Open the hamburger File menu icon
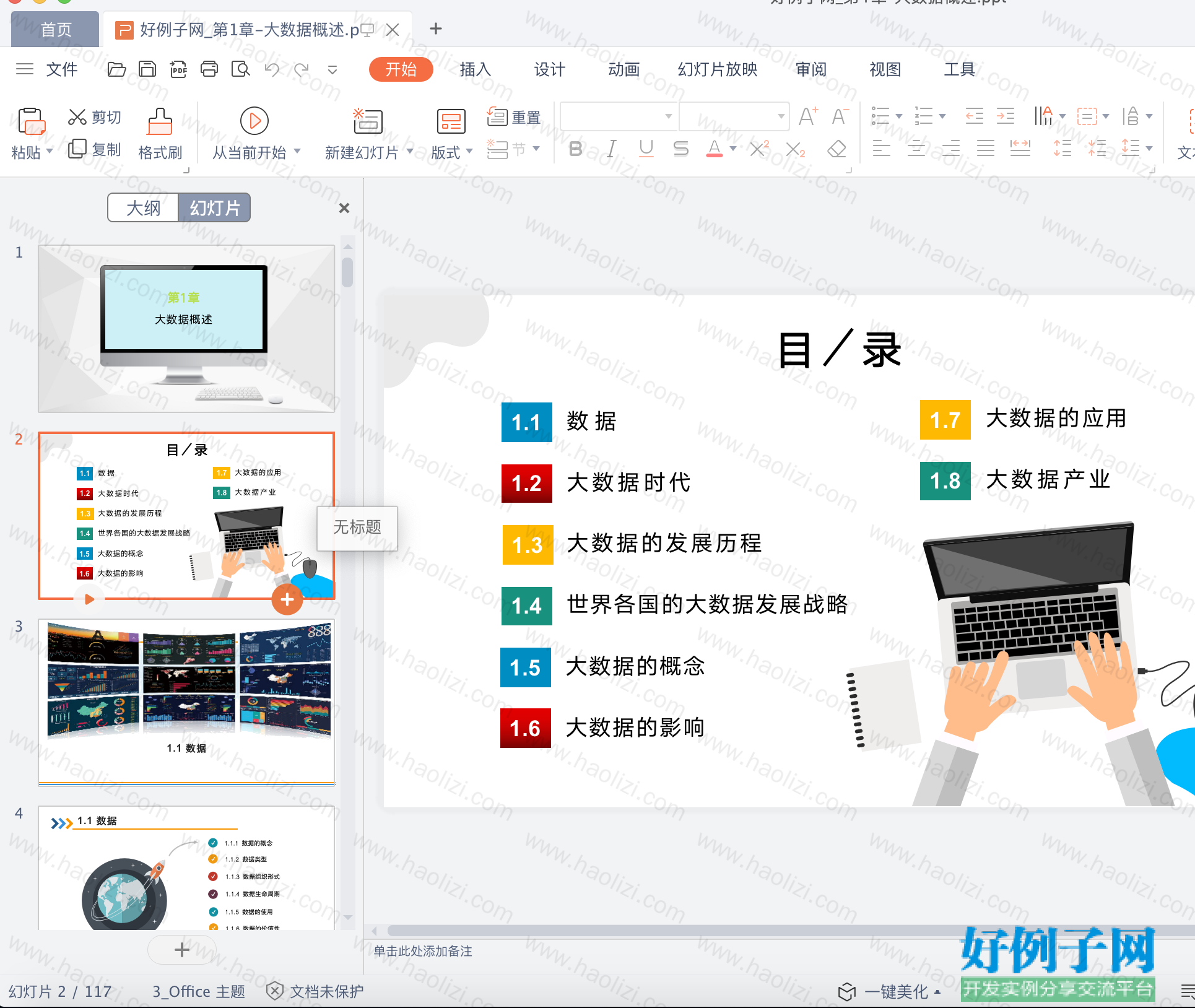 coord(25,69)
